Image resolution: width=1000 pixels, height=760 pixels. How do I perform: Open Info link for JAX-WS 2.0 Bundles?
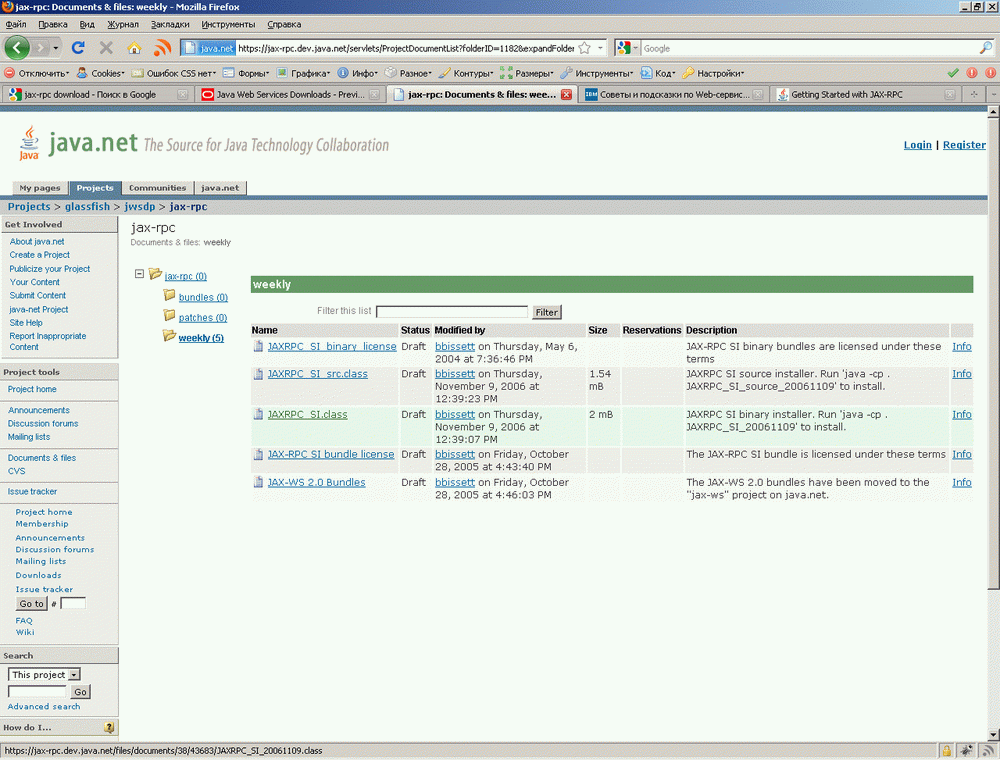pyautogui.click(x=962, y=482)
